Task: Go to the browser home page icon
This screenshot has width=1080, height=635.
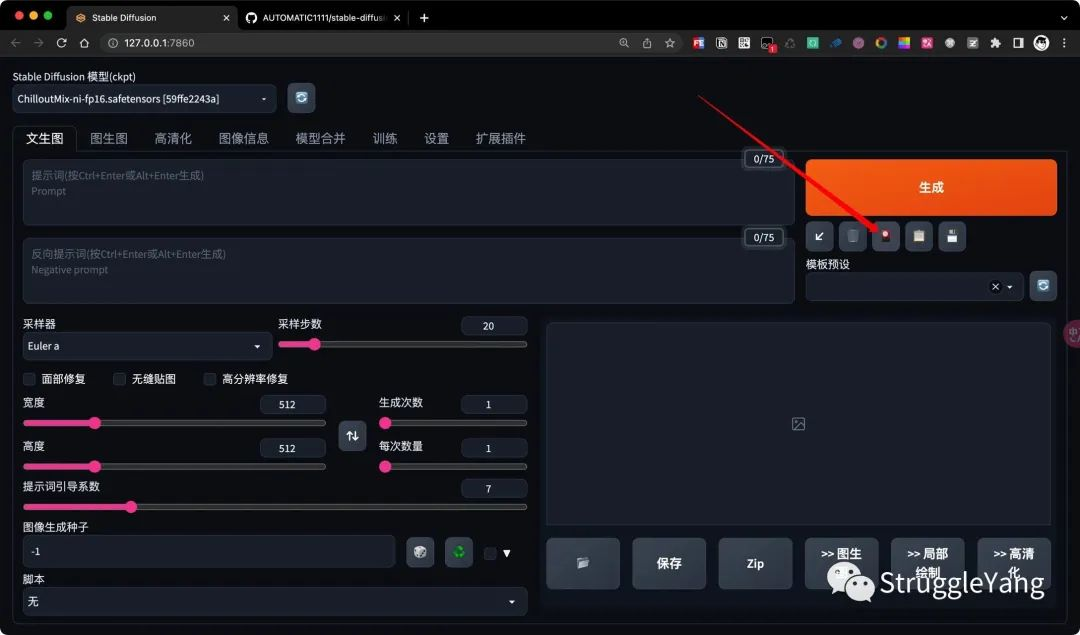Action: point(84,43)
